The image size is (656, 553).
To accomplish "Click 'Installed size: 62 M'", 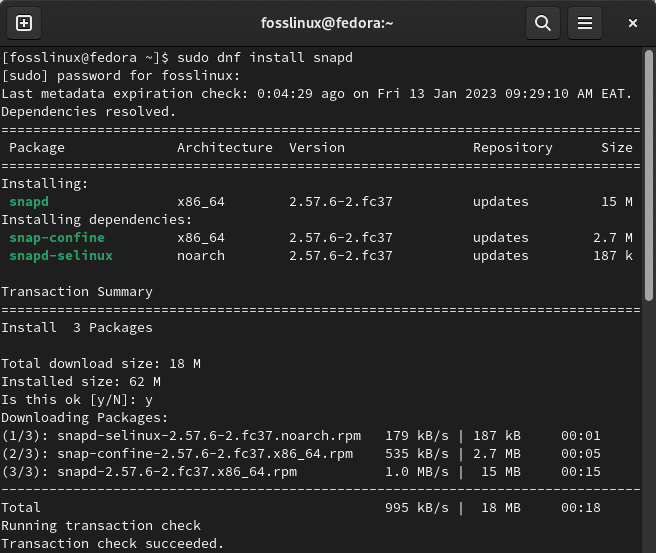I will pos(81,381).
